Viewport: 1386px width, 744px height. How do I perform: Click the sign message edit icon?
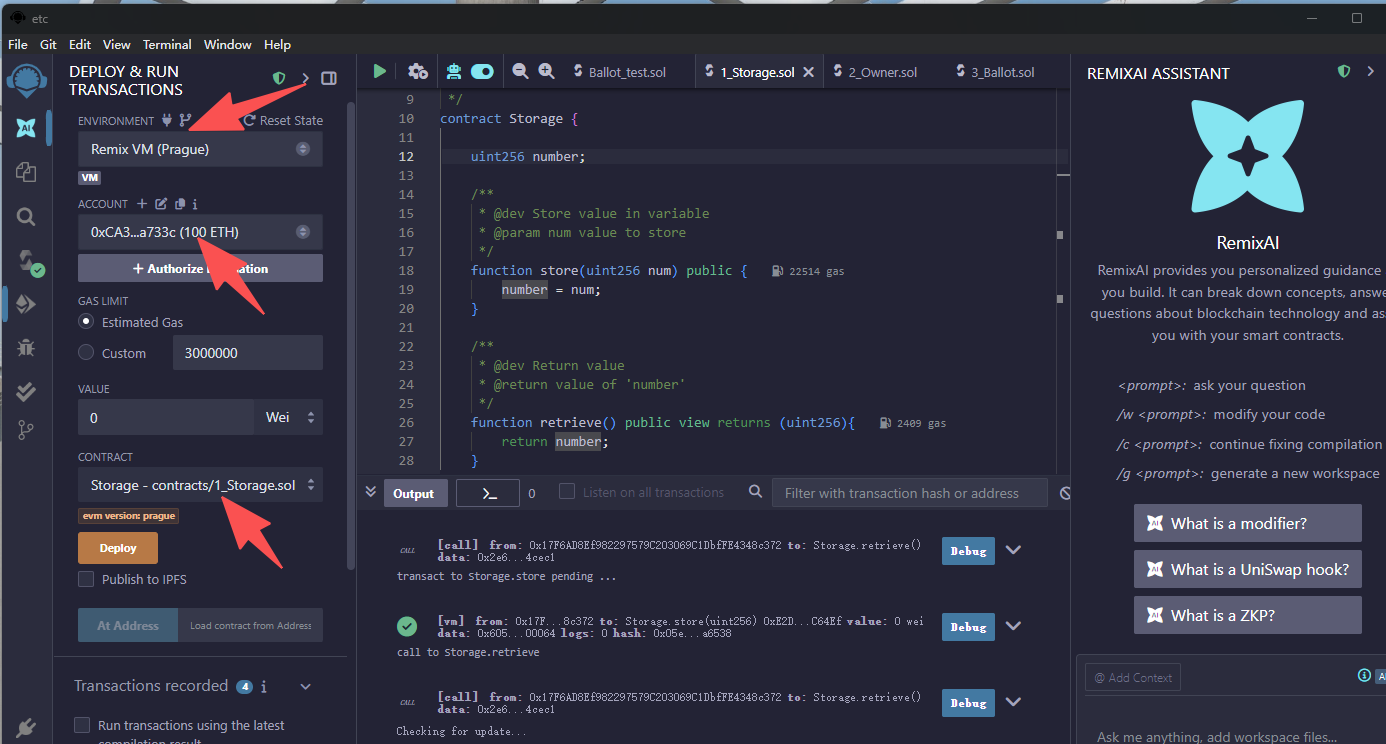pyautogui.click(x=161, y=204)
